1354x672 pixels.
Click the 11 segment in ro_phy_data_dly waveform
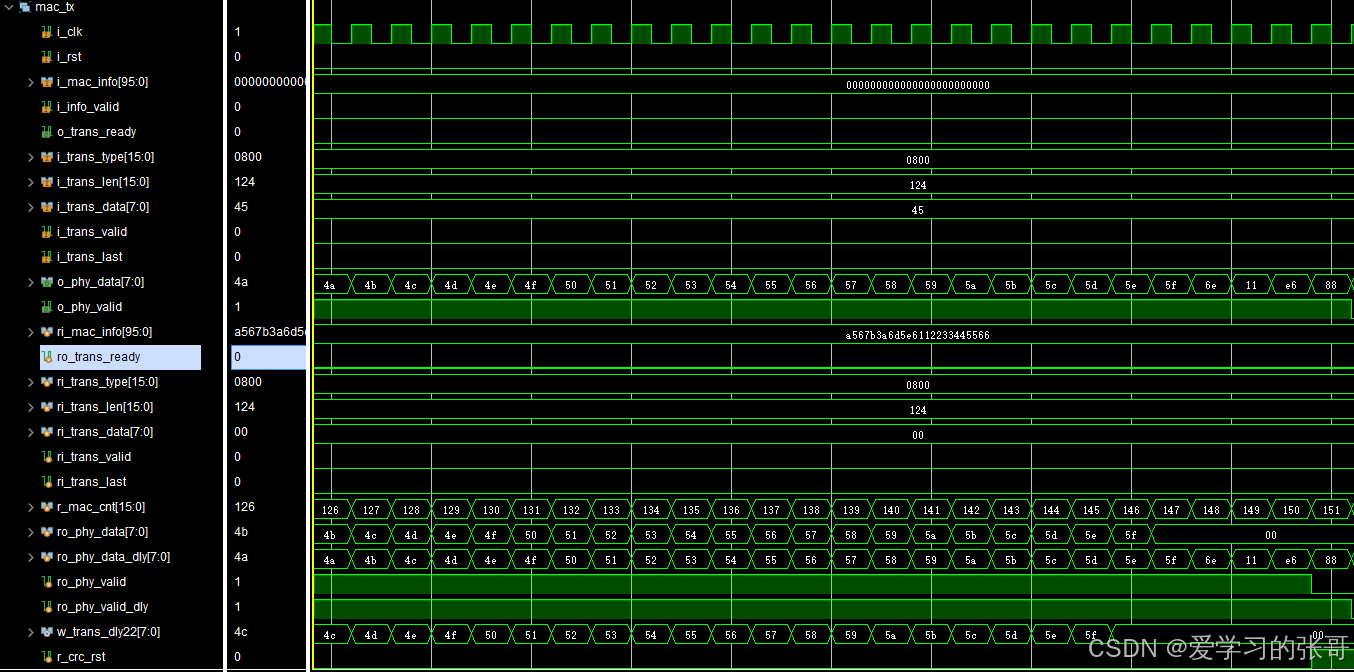point(1251,560)
